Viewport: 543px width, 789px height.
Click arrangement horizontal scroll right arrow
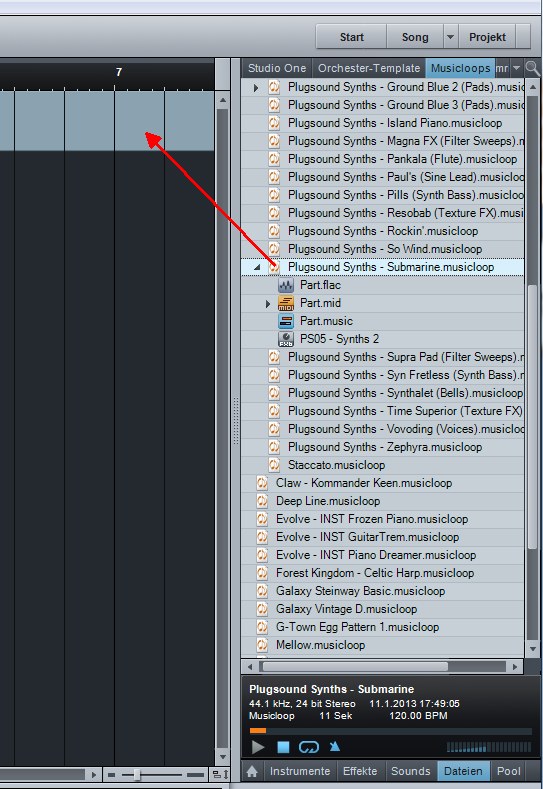pyautogui.click(x=94, y=774)
